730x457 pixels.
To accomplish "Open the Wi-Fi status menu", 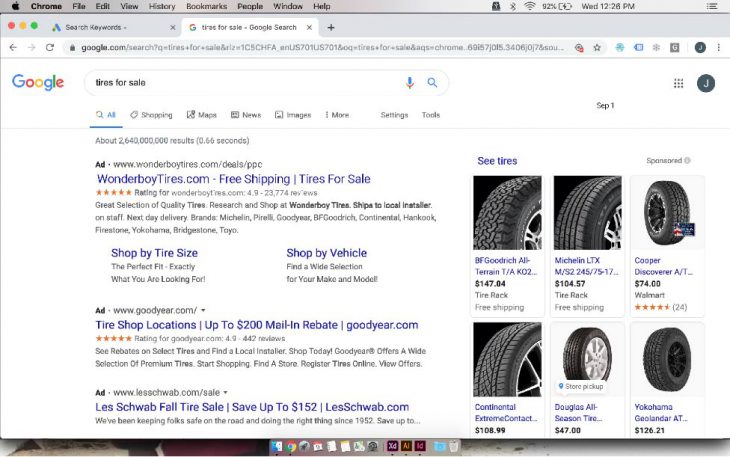I will pyautogui.click(x=529, y=7).
